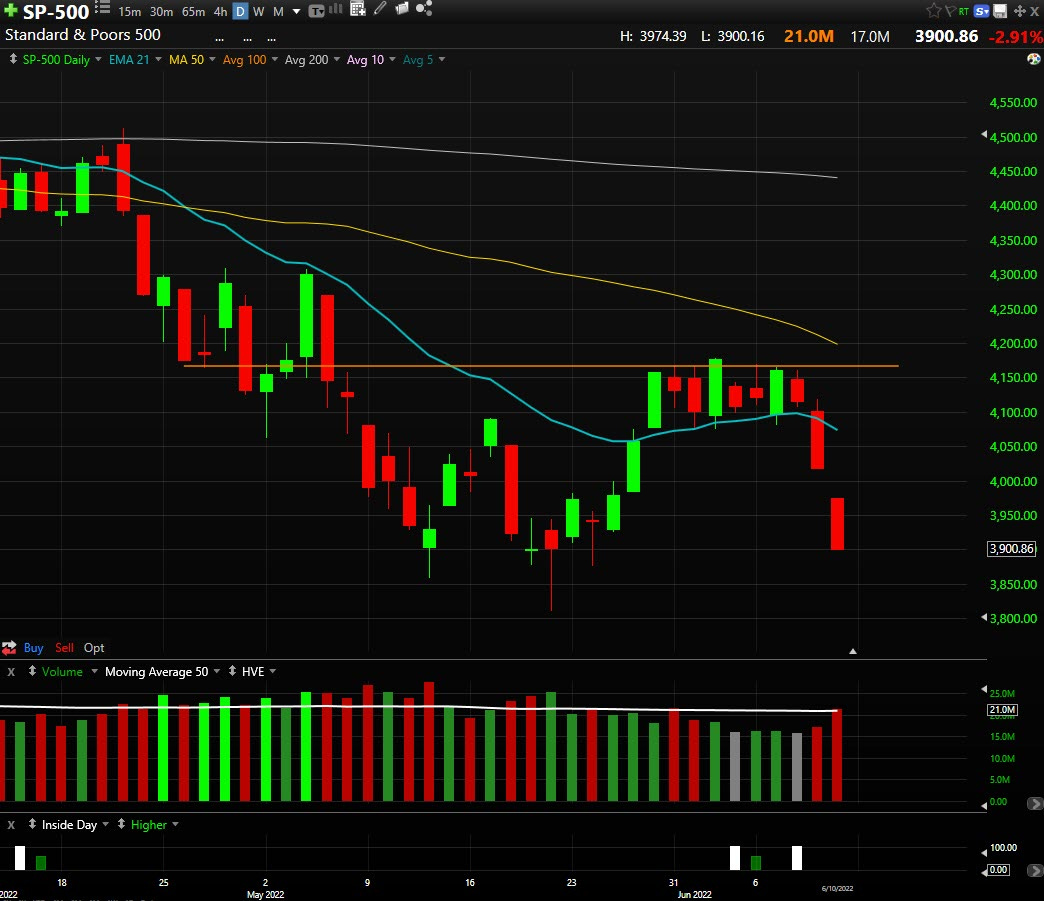Click the green RT real-time indicator

point(963,11)
